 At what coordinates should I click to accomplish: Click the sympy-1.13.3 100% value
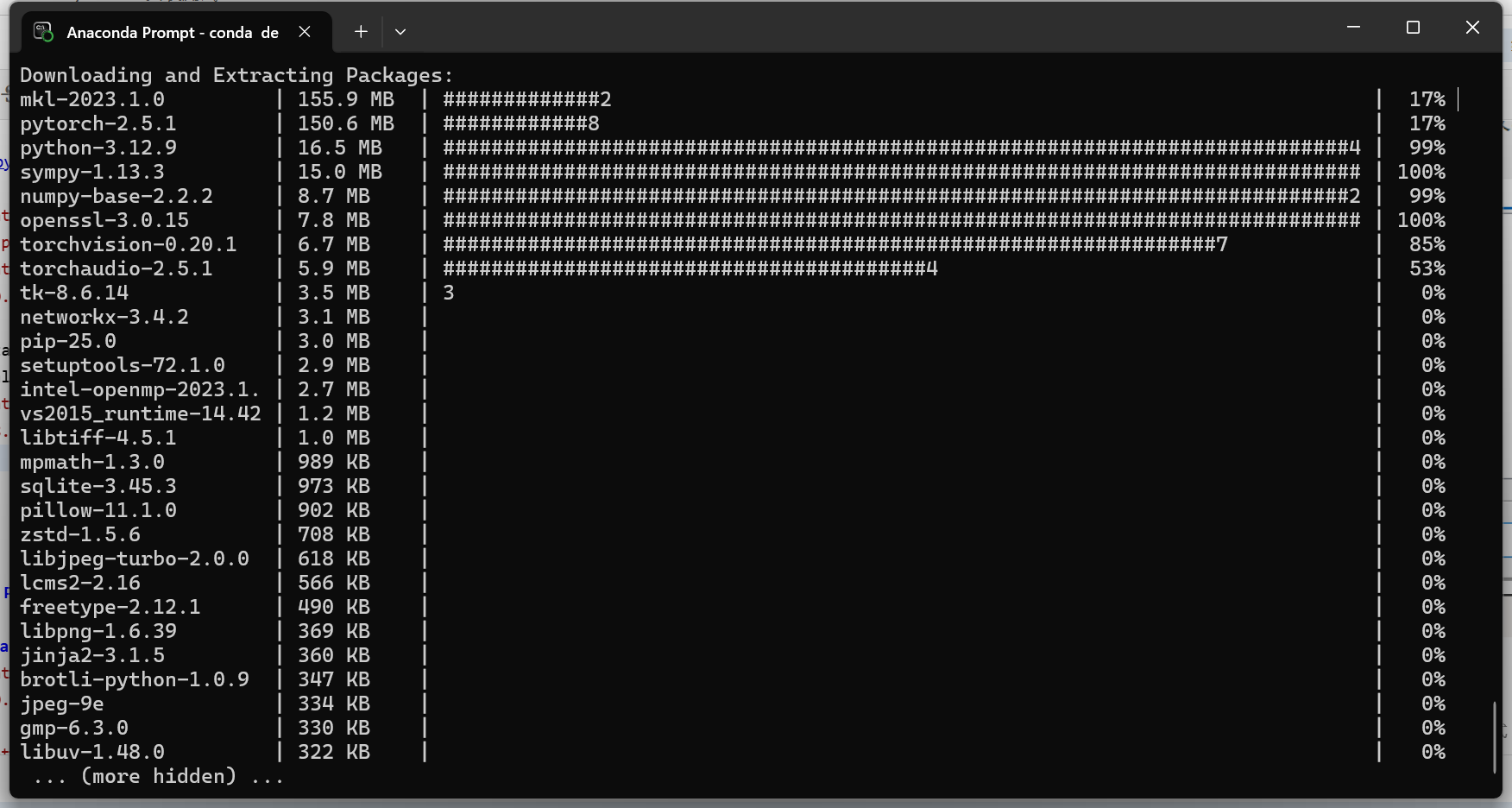point(1421,172)
